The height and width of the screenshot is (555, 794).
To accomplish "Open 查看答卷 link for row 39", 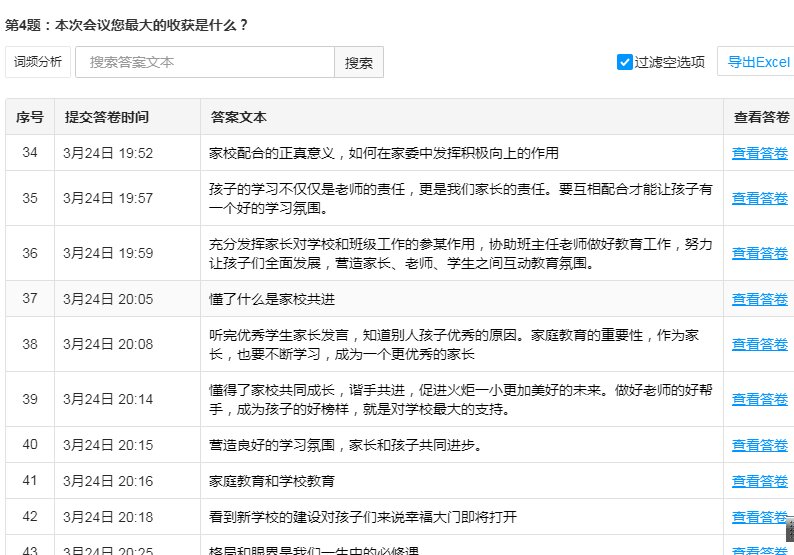I will click(x=760, y=399).
